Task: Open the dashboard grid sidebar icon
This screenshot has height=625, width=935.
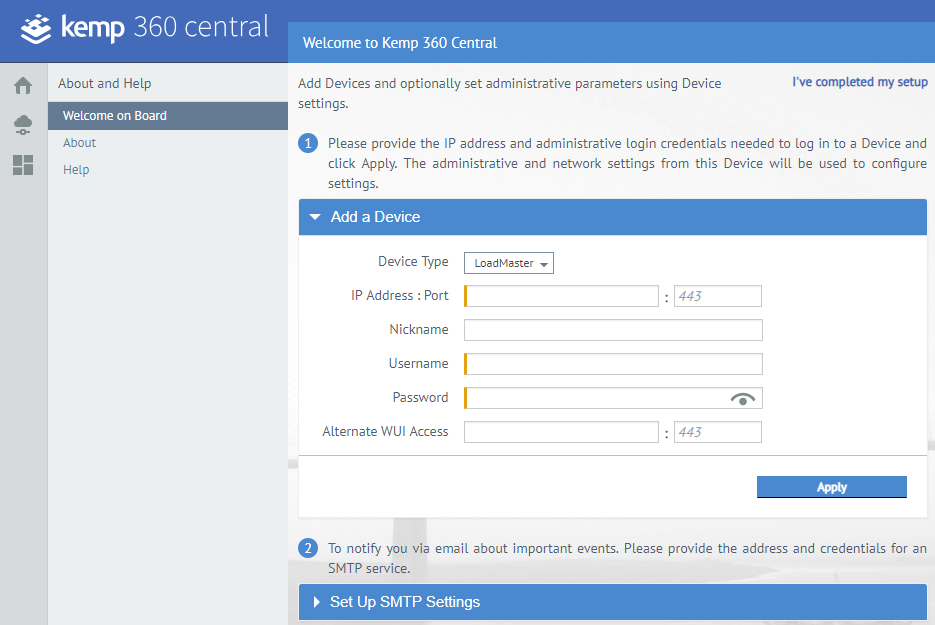Action: pos(23,165)
